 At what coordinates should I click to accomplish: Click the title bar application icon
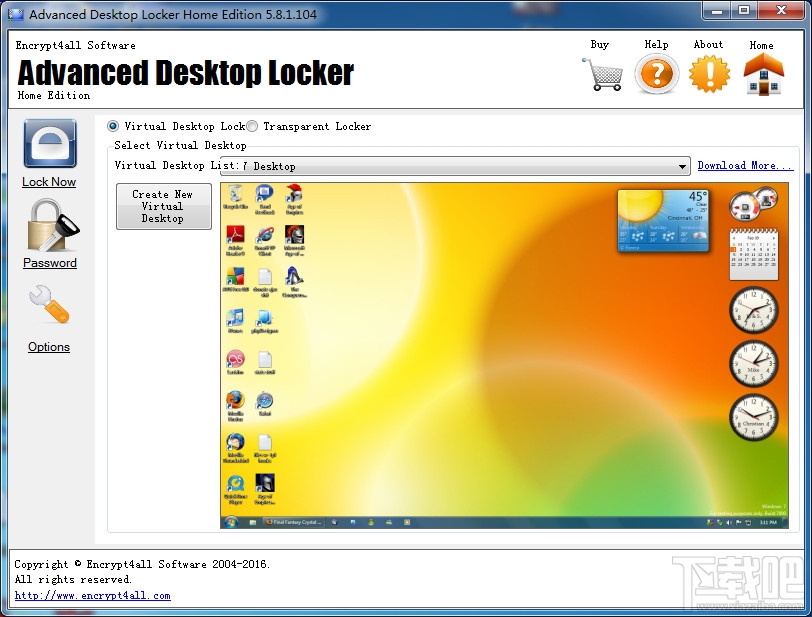click(16, 14)
